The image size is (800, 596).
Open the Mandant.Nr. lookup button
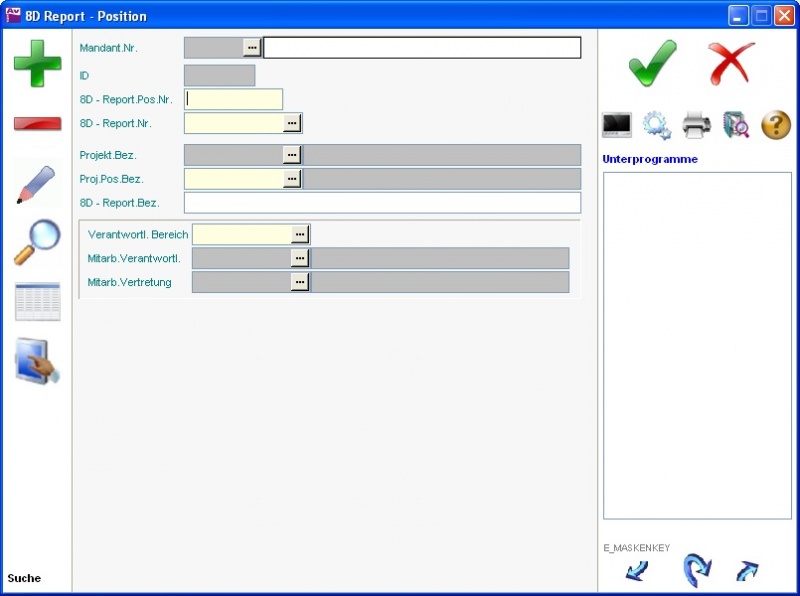pos(252,48)
